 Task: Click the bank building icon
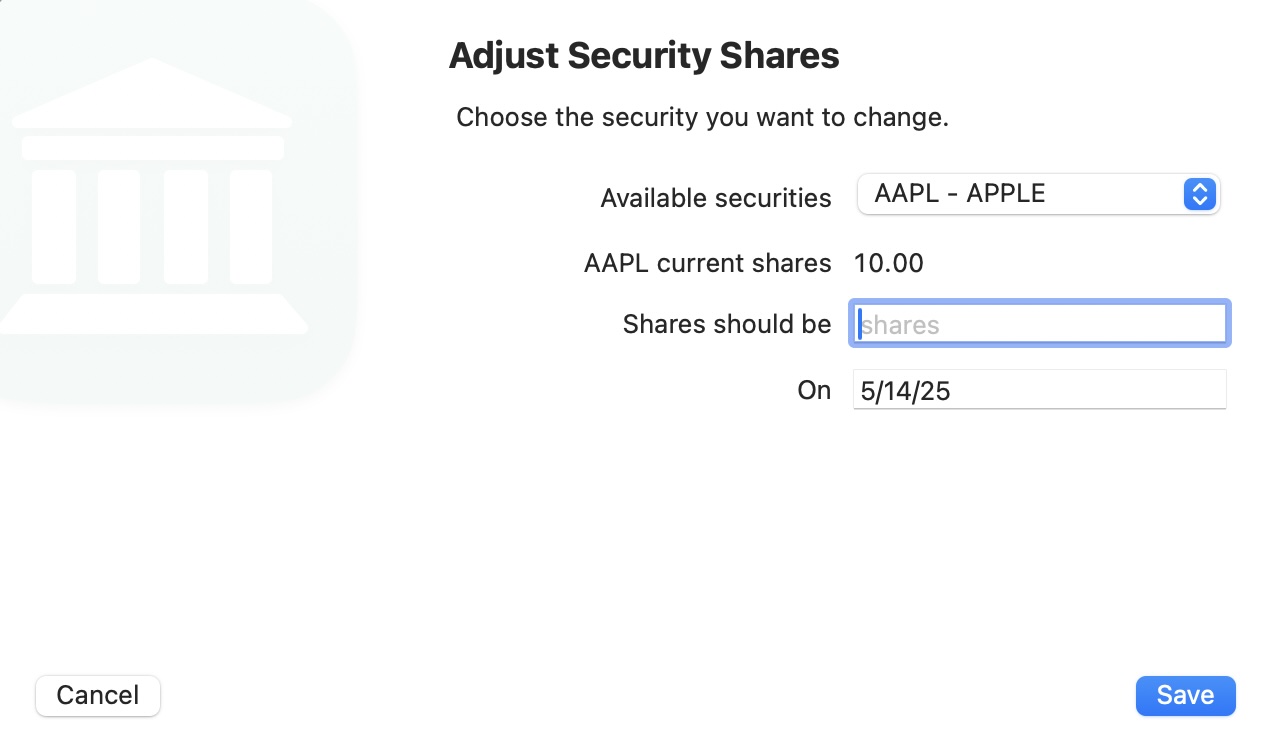point(153,200)
